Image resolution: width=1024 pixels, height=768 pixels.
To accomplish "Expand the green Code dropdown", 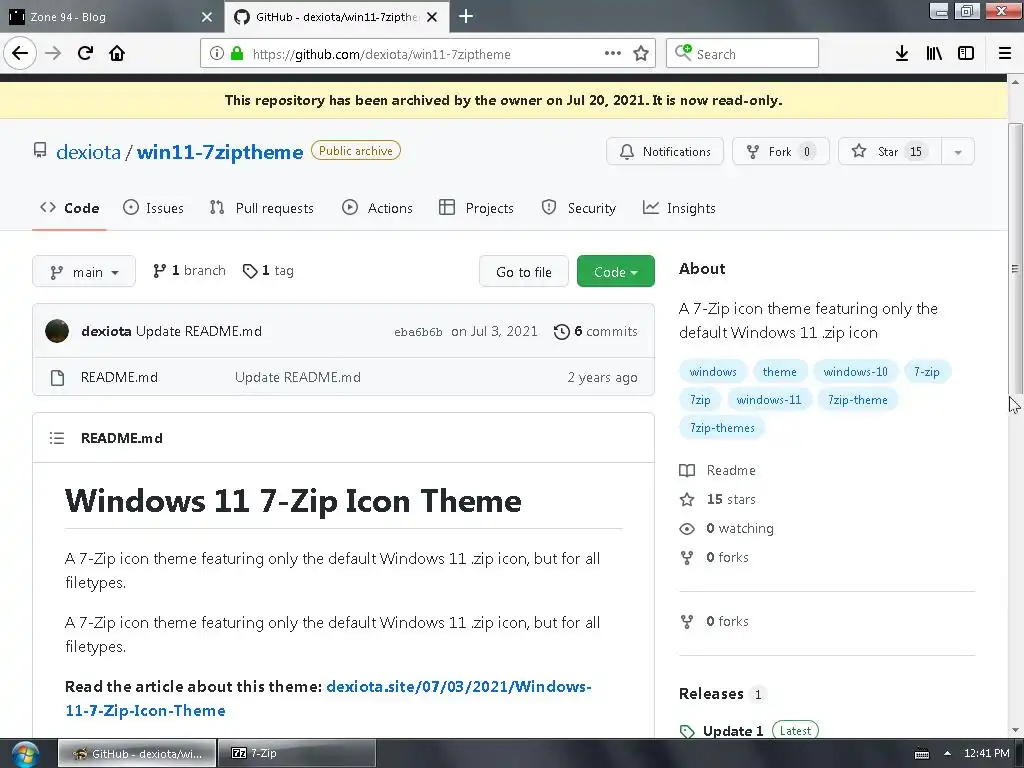I will 615,272.
